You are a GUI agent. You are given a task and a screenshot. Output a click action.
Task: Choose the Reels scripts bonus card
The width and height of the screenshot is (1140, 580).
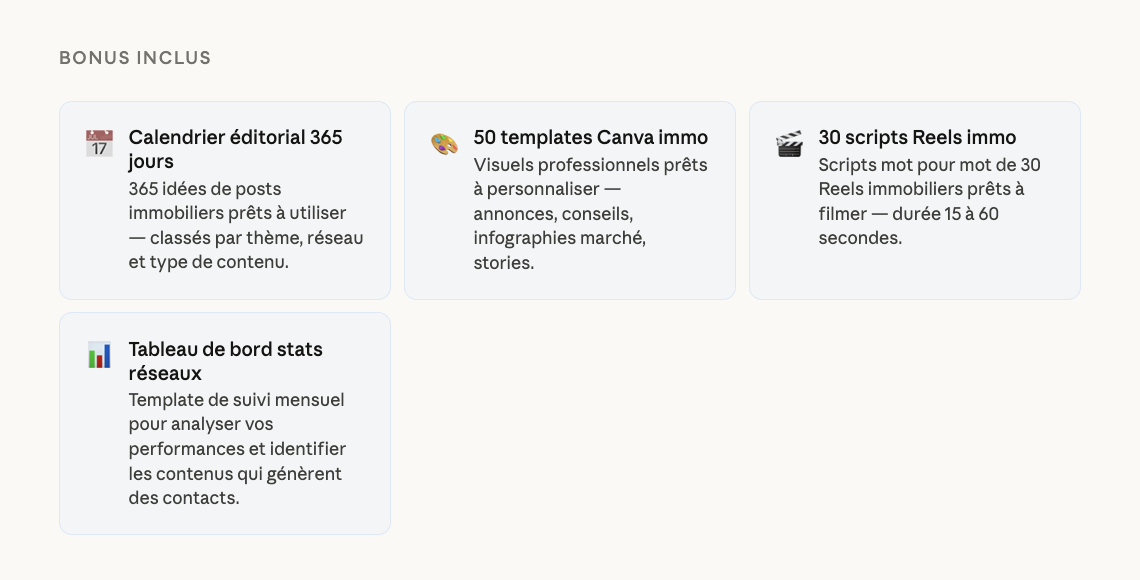pyautogui.click(x=915, y=275)
